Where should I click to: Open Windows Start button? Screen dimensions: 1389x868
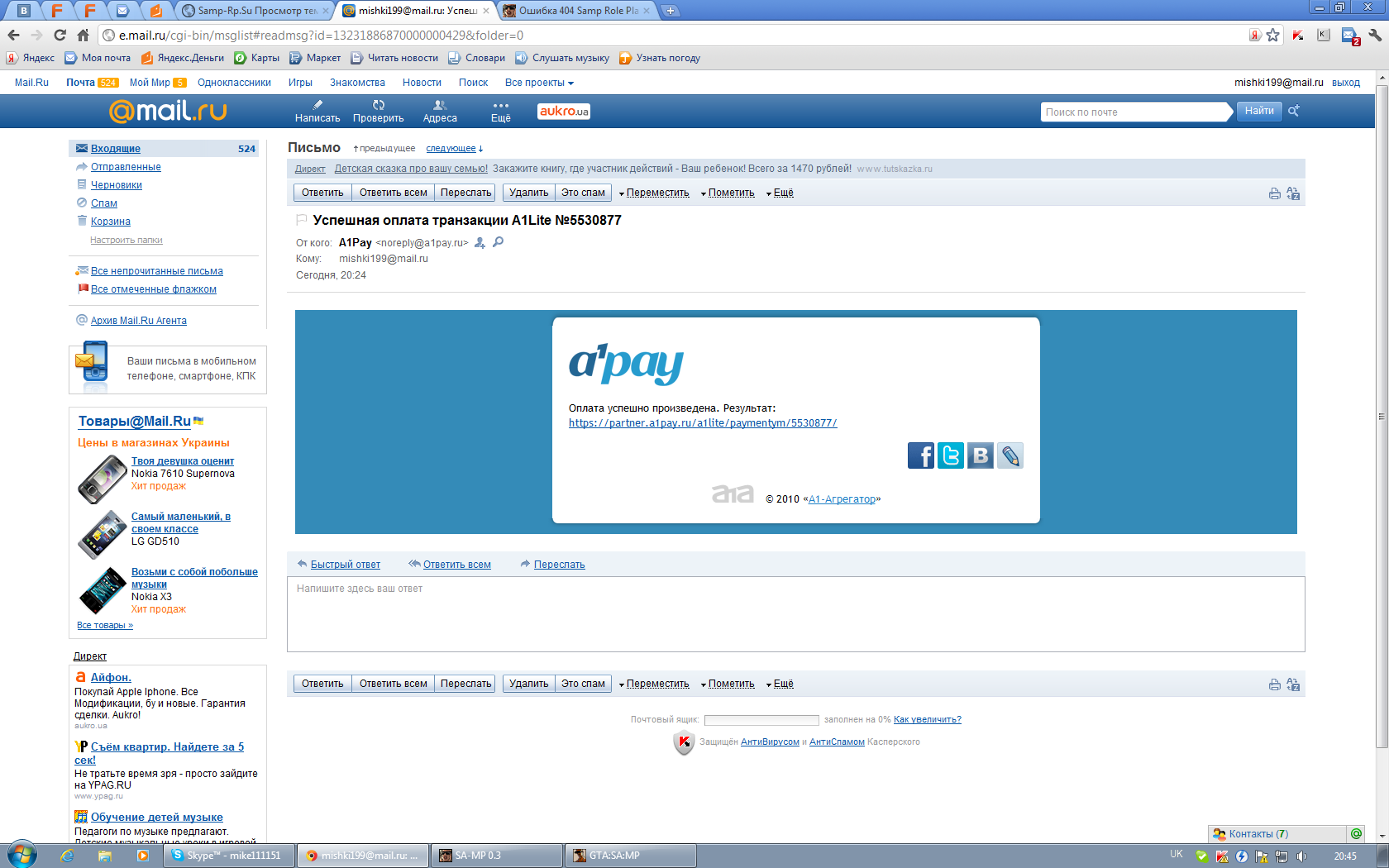22,855
